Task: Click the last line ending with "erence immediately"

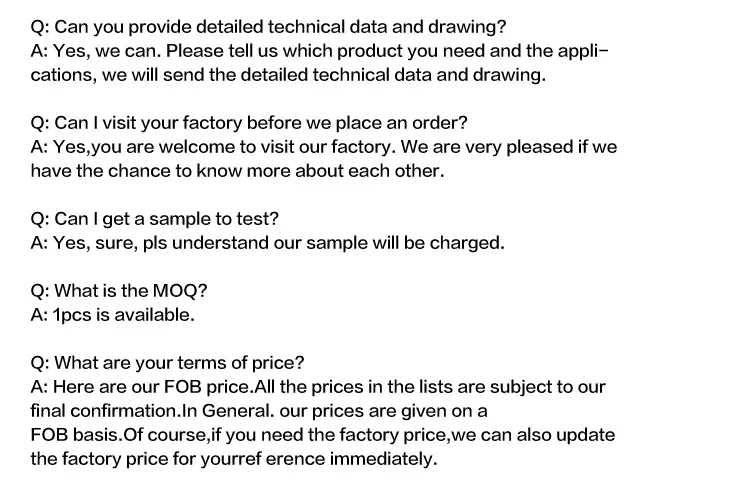Action: pos(234,459)
